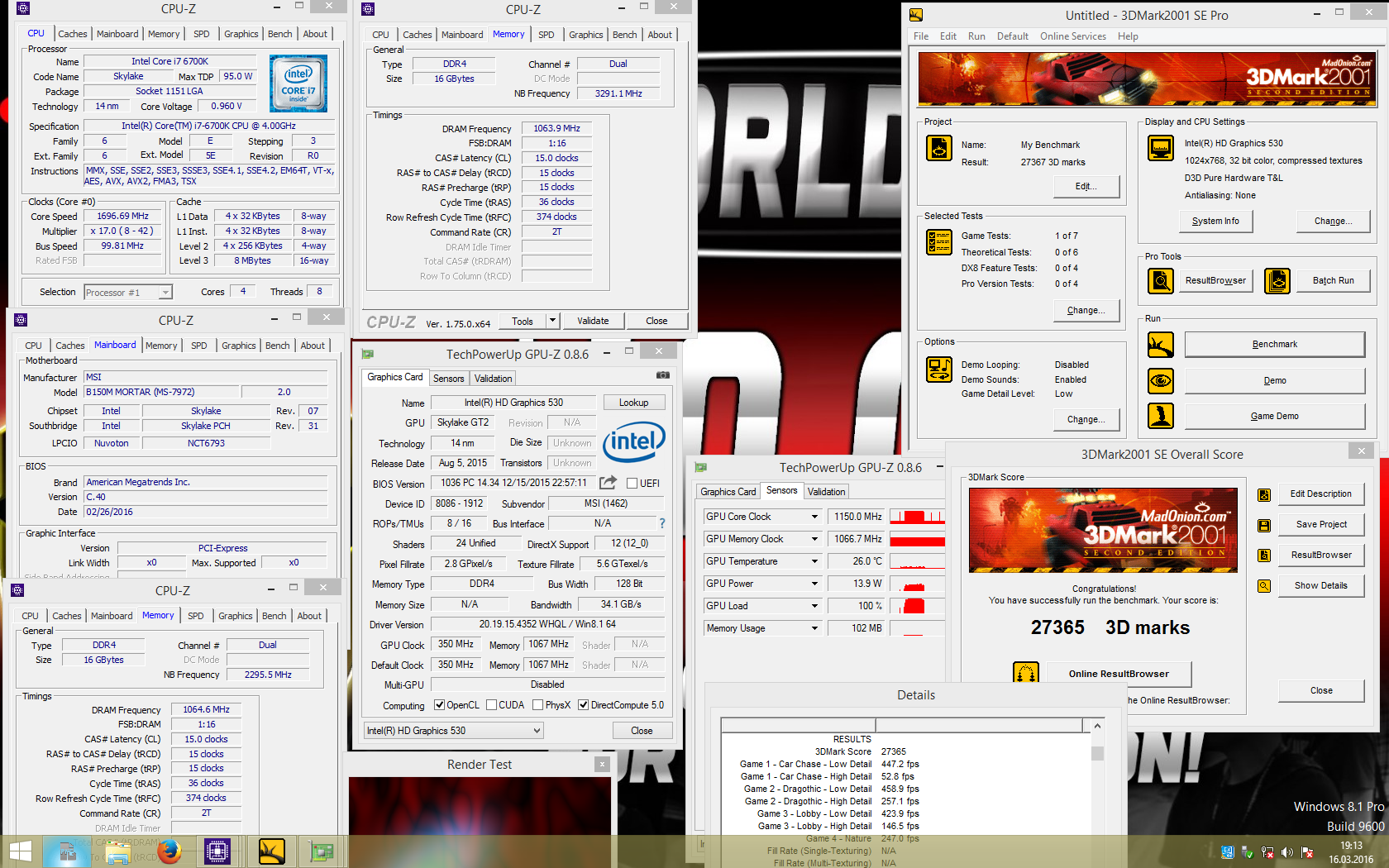Click the 3DMark2001 taskbar icon
The width and height of the screenshot is (1389, 868).
[271, 851]
